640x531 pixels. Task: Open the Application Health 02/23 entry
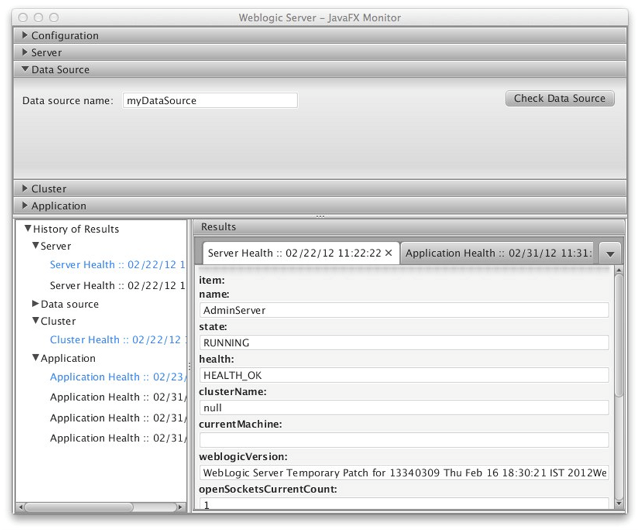pos(118,377)
